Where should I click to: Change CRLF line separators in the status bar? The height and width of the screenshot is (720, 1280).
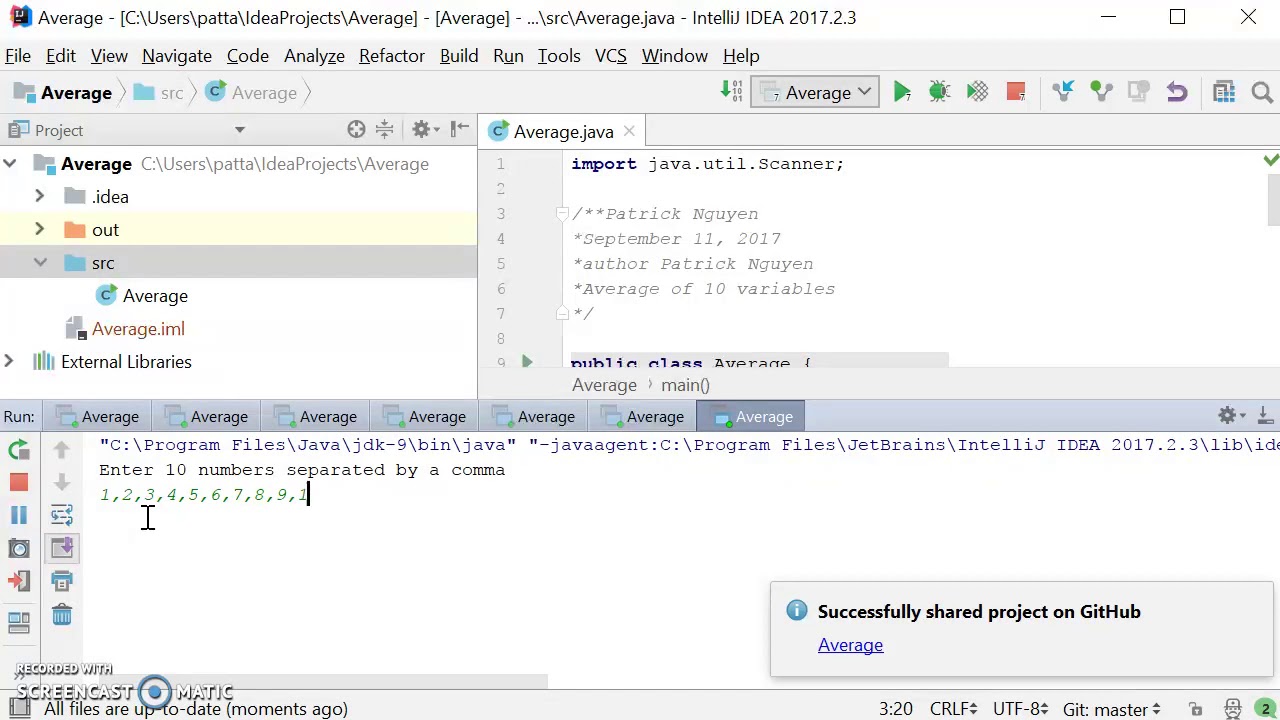(953, 709)
